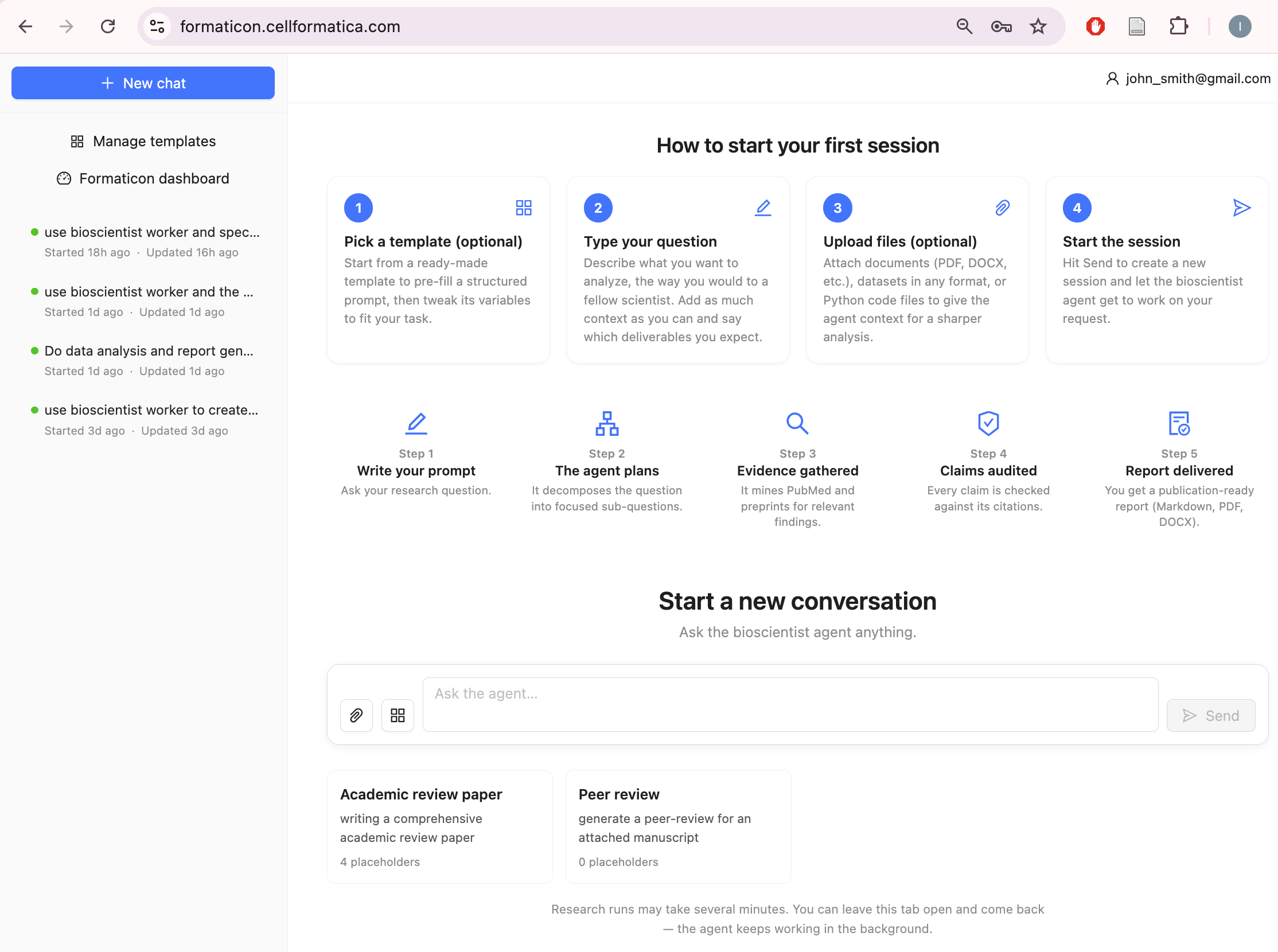Open the password key icon

(x=1001, y=26)
